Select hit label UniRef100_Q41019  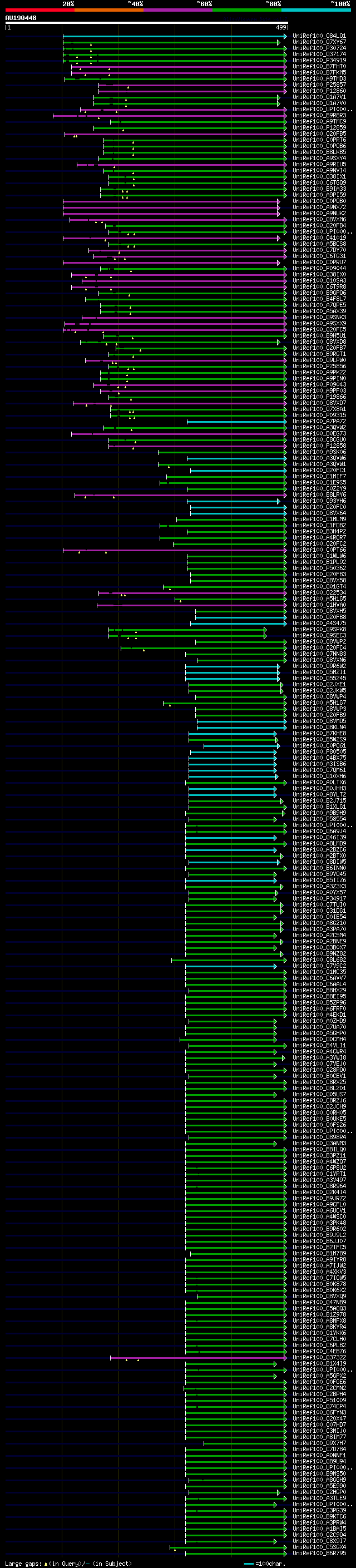[x=319, y=238]
